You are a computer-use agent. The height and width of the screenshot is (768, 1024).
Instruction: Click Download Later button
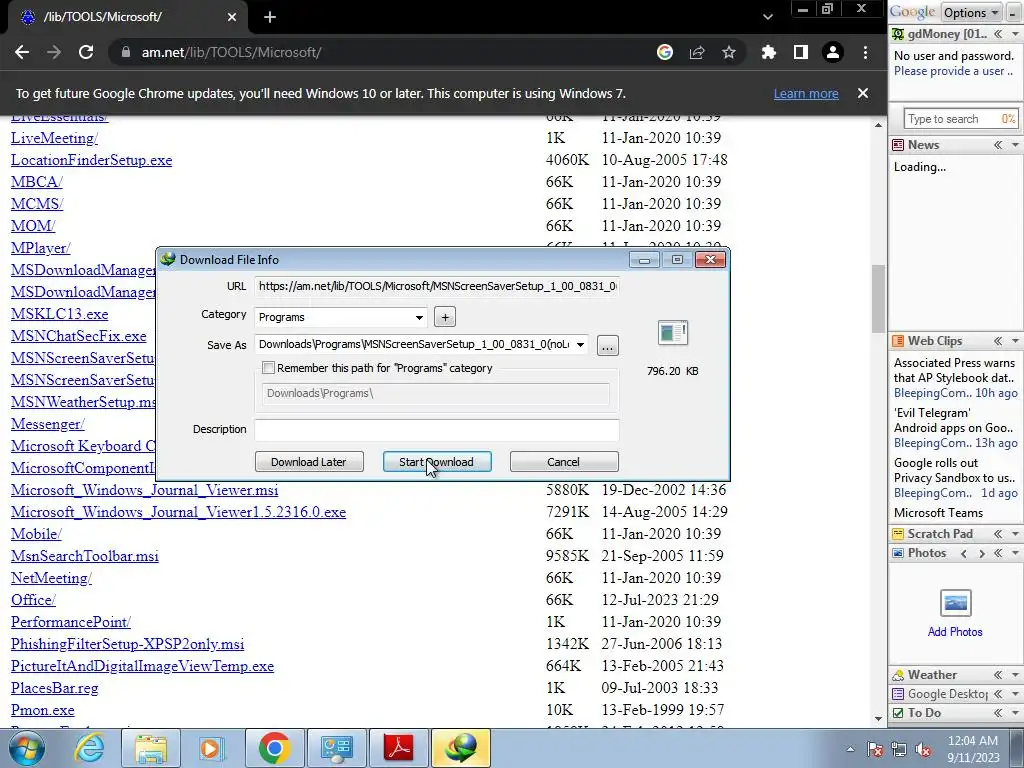click(309, 462)
